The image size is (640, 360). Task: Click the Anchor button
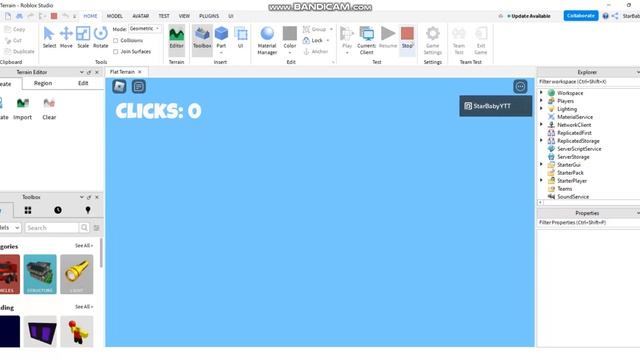pos(316,51)
